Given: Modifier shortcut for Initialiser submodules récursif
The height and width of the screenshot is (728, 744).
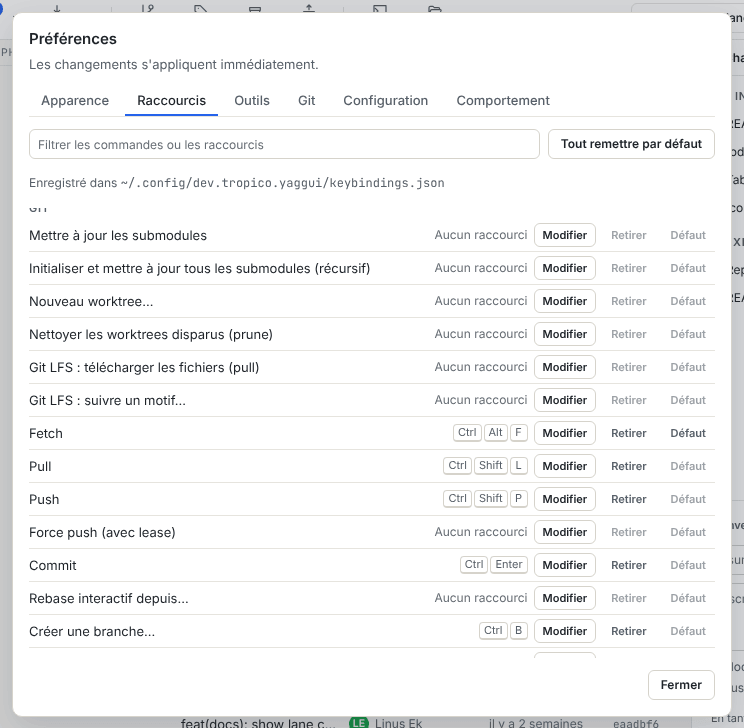Looking at the screenshot, I should (x=565, y=268).
